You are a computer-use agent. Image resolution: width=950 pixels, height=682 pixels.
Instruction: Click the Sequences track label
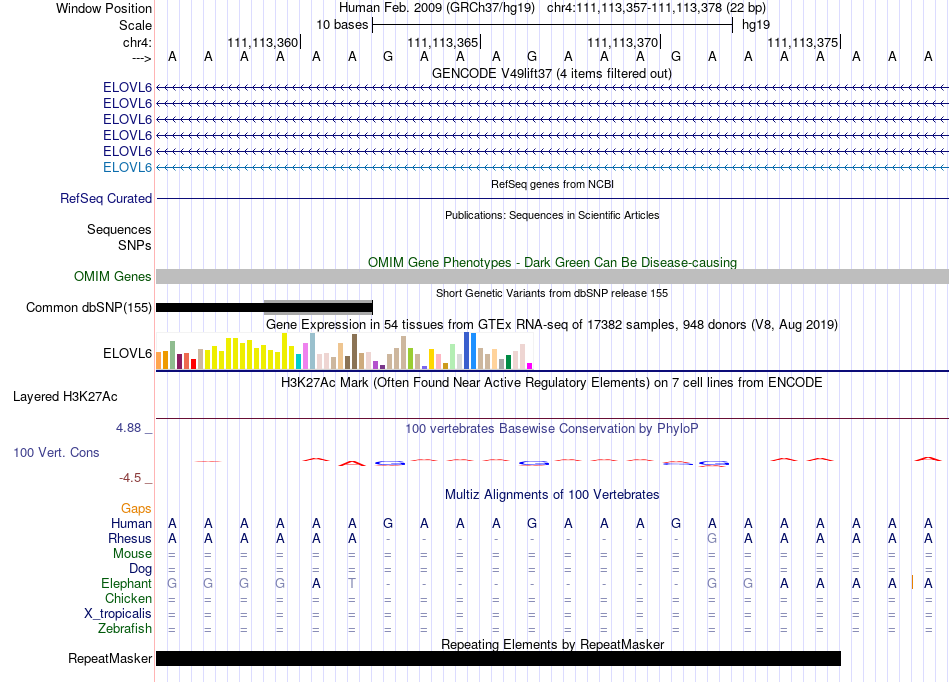pyautogui.click(x=119, y=230)
